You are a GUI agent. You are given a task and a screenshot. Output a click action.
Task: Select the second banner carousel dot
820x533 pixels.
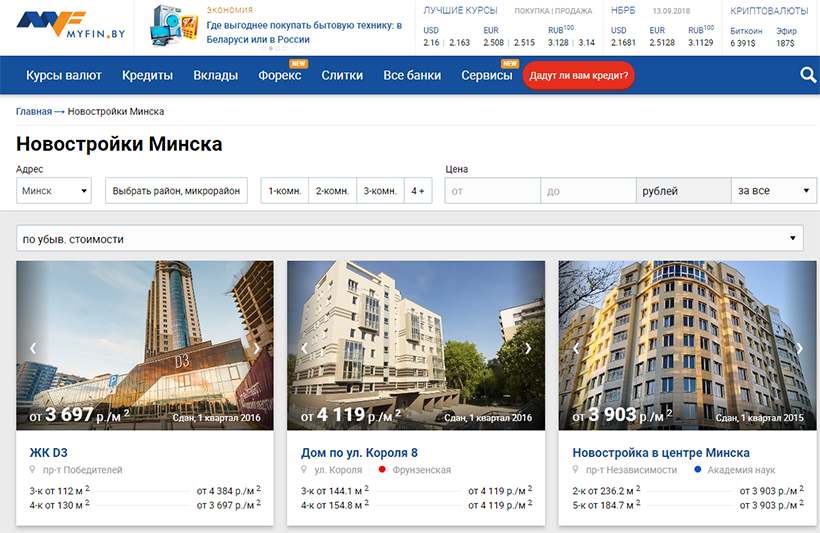(x=273, y=49)
